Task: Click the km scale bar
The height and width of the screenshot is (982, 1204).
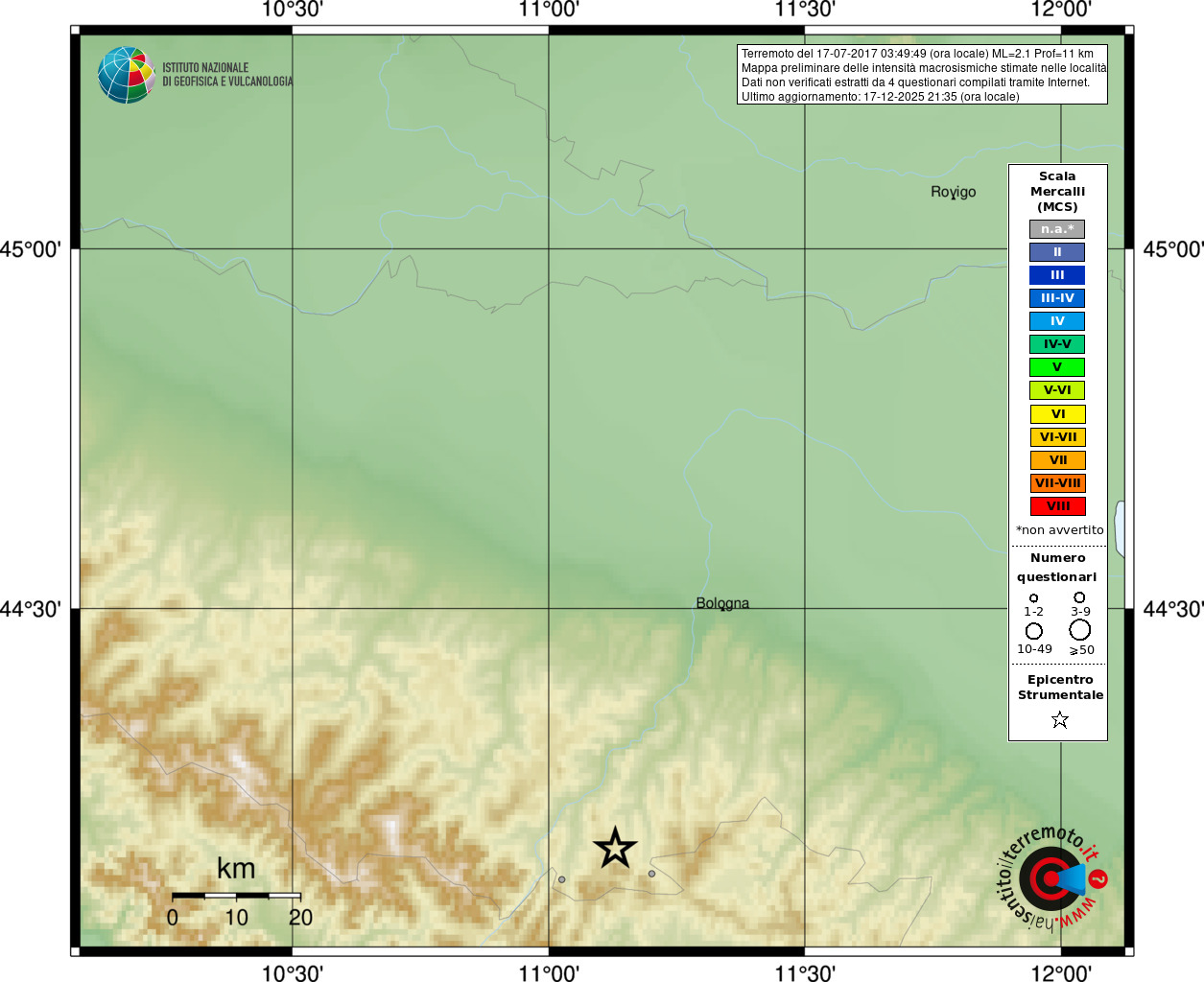Action: pos(236,896)
